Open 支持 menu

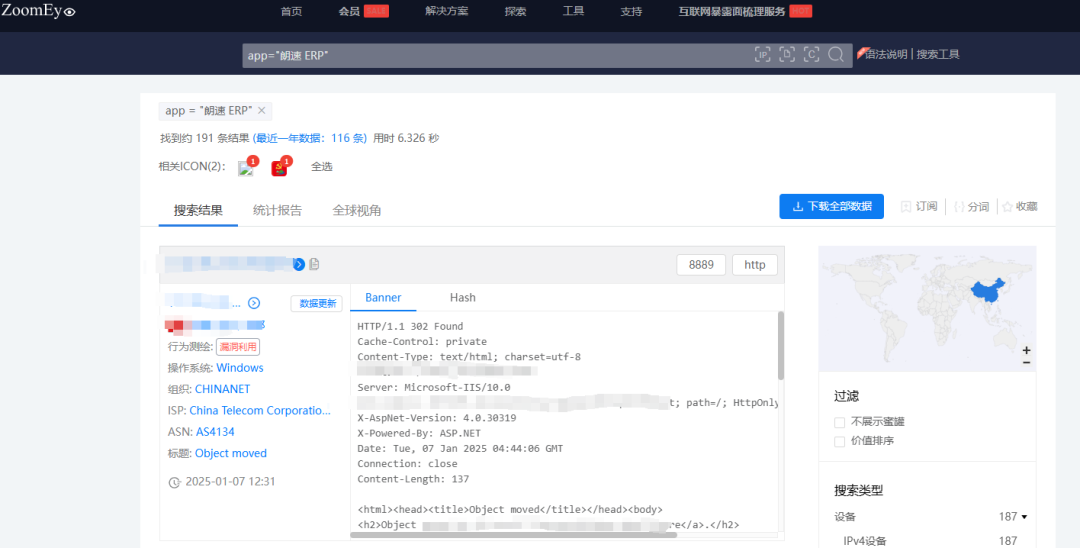631,12
